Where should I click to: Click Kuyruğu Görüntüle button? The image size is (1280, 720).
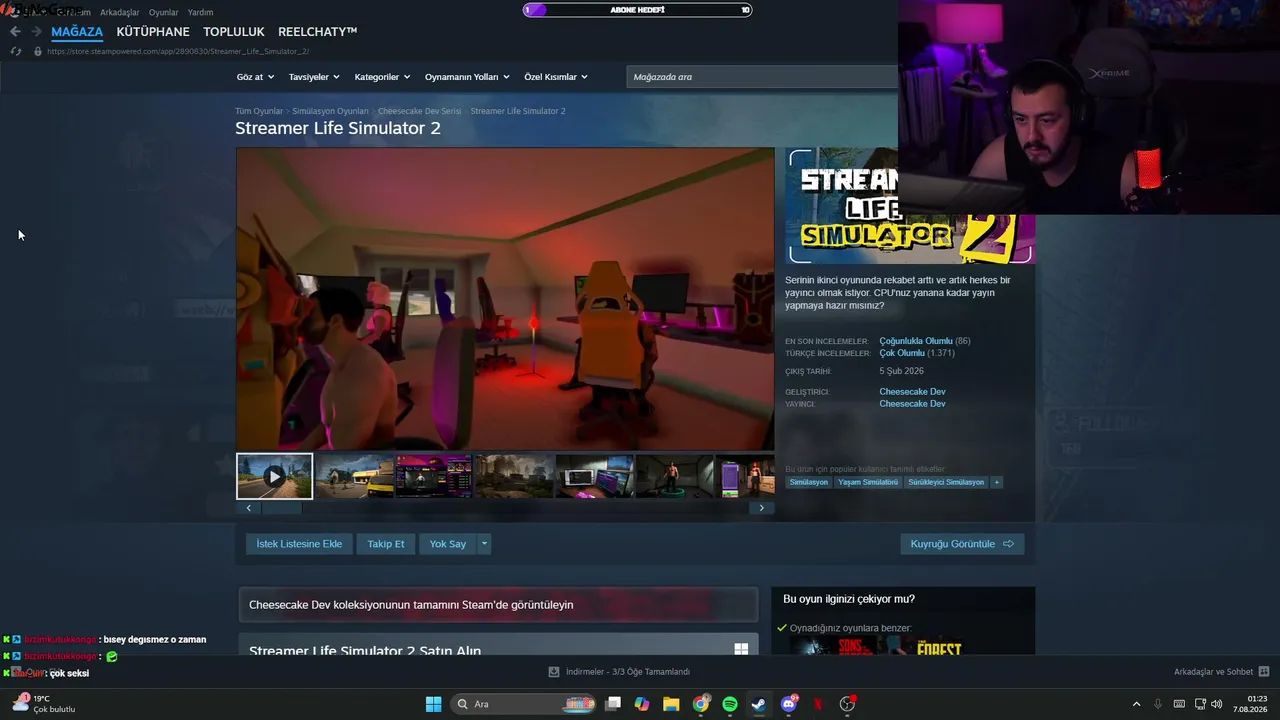[x=962, y=544]
